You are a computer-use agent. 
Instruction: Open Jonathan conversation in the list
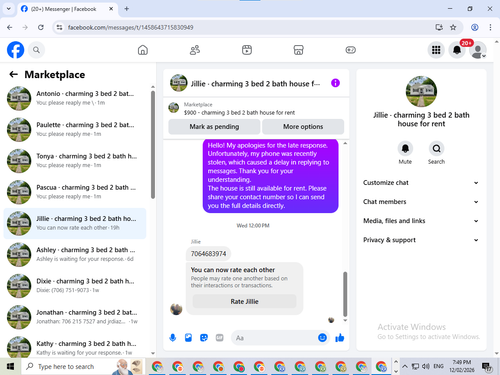(x=75, y=317)
